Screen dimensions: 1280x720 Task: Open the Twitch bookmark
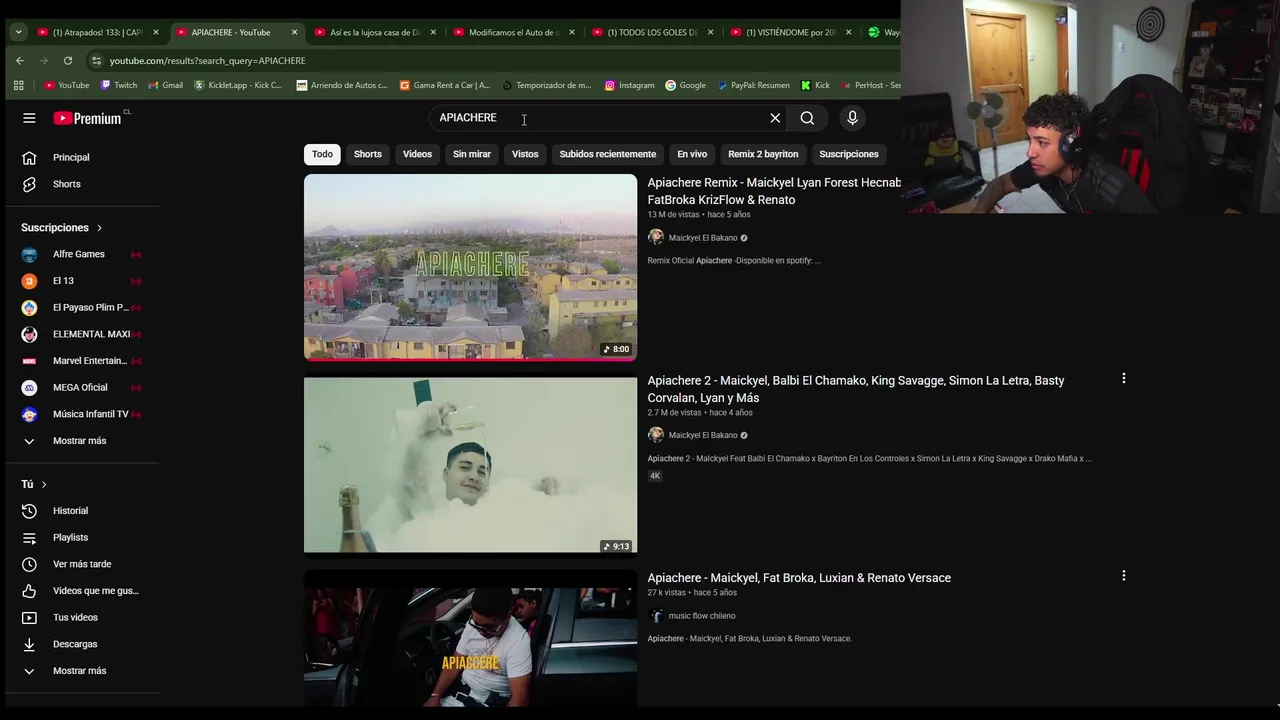(119, 85)
